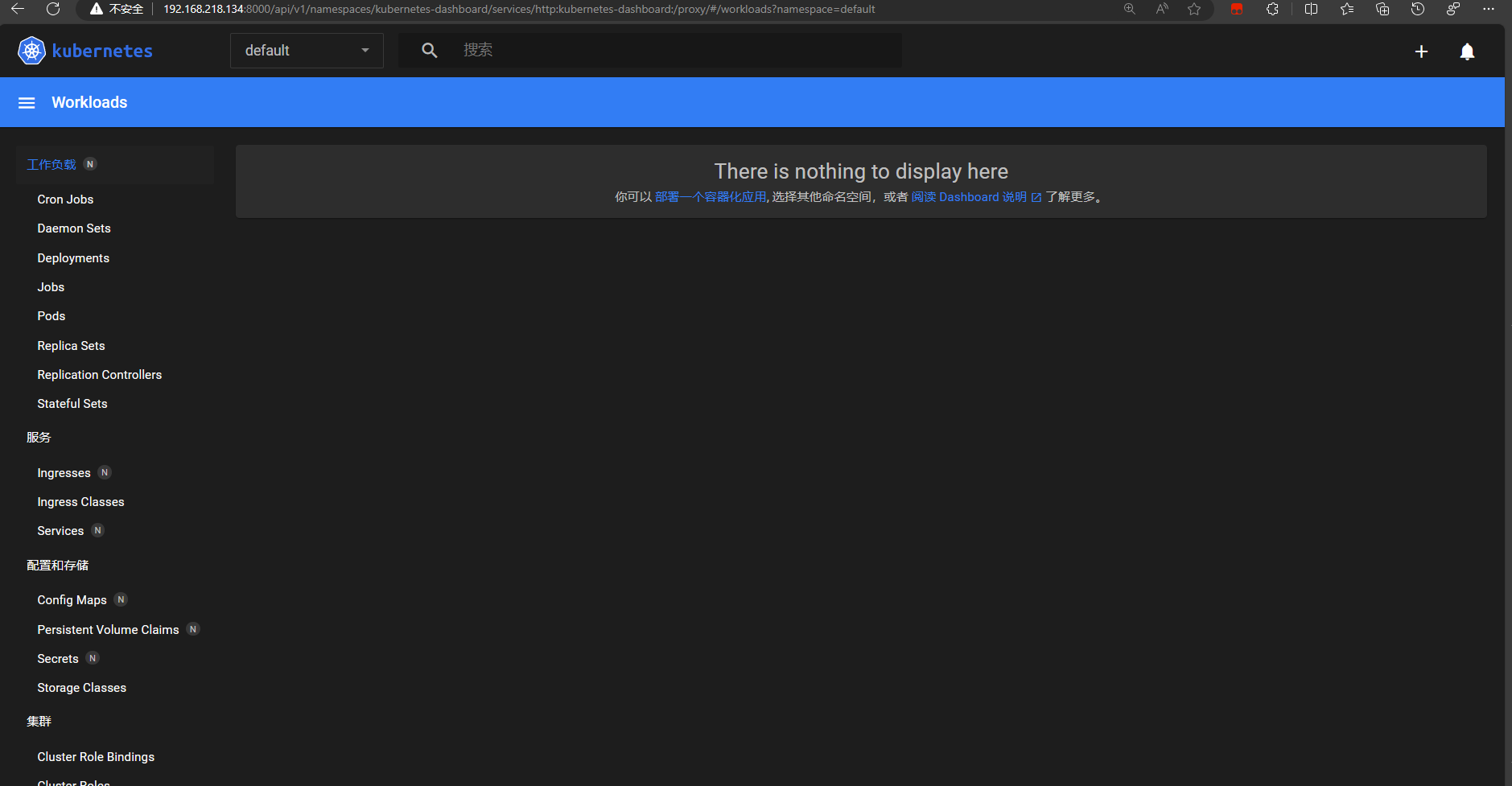The image size is (1512, 786).
Task: Click the not-secure warning icon
Action: (x=97, y=9)
